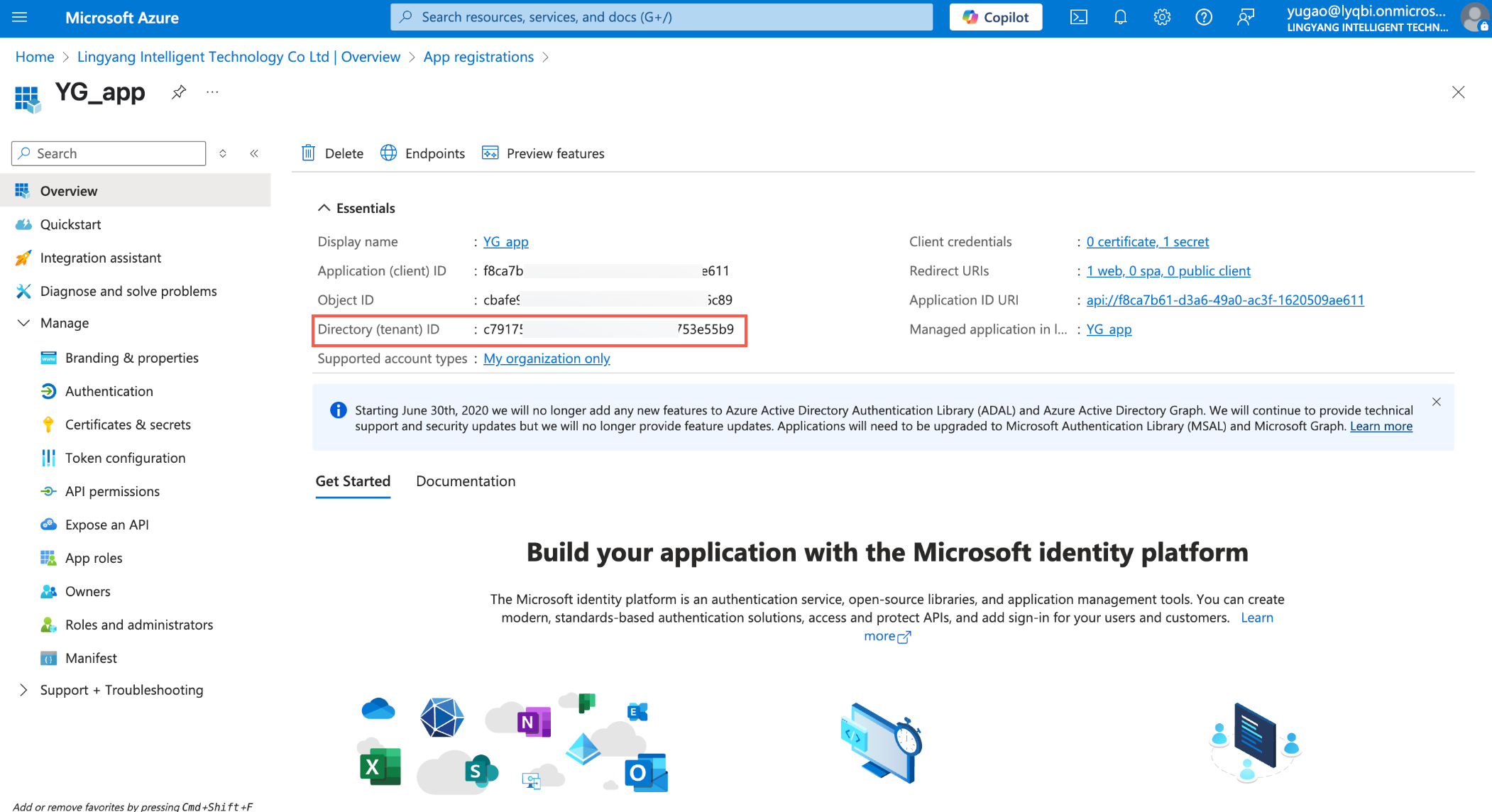This screenshot has width=1492, height=812.
Task: Switch to the Documentation tab
Action: pos(466,481)
